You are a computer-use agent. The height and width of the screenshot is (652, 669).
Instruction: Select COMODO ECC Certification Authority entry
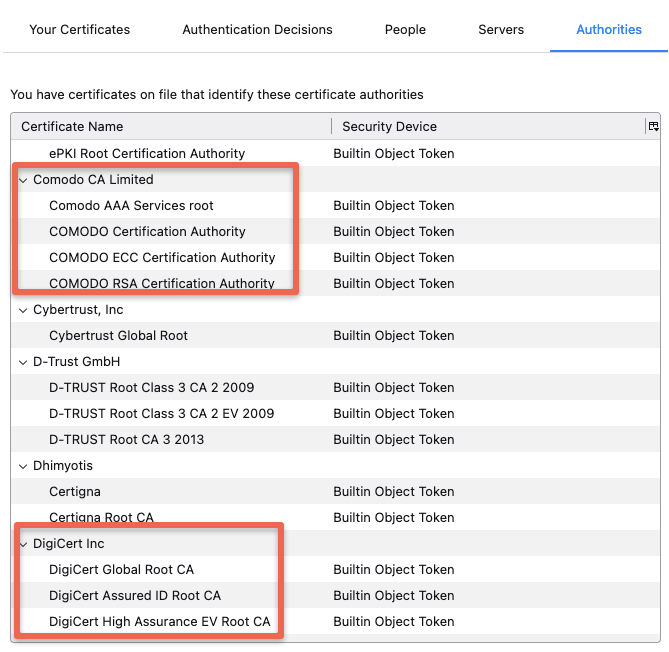pyautogui.click(x=335, y=257)
